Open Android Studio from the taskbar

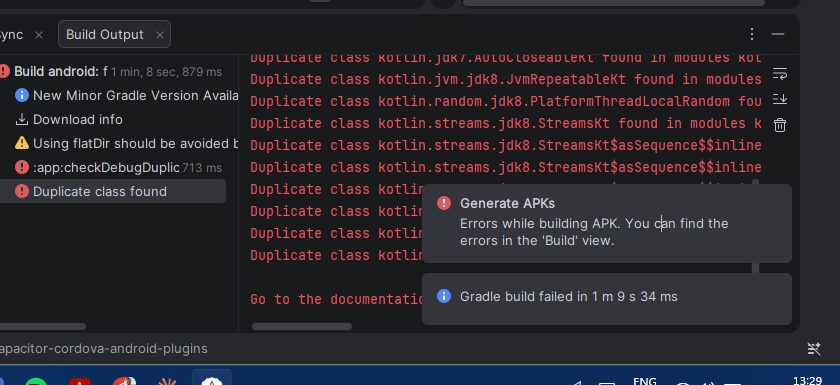coord(212,379)
